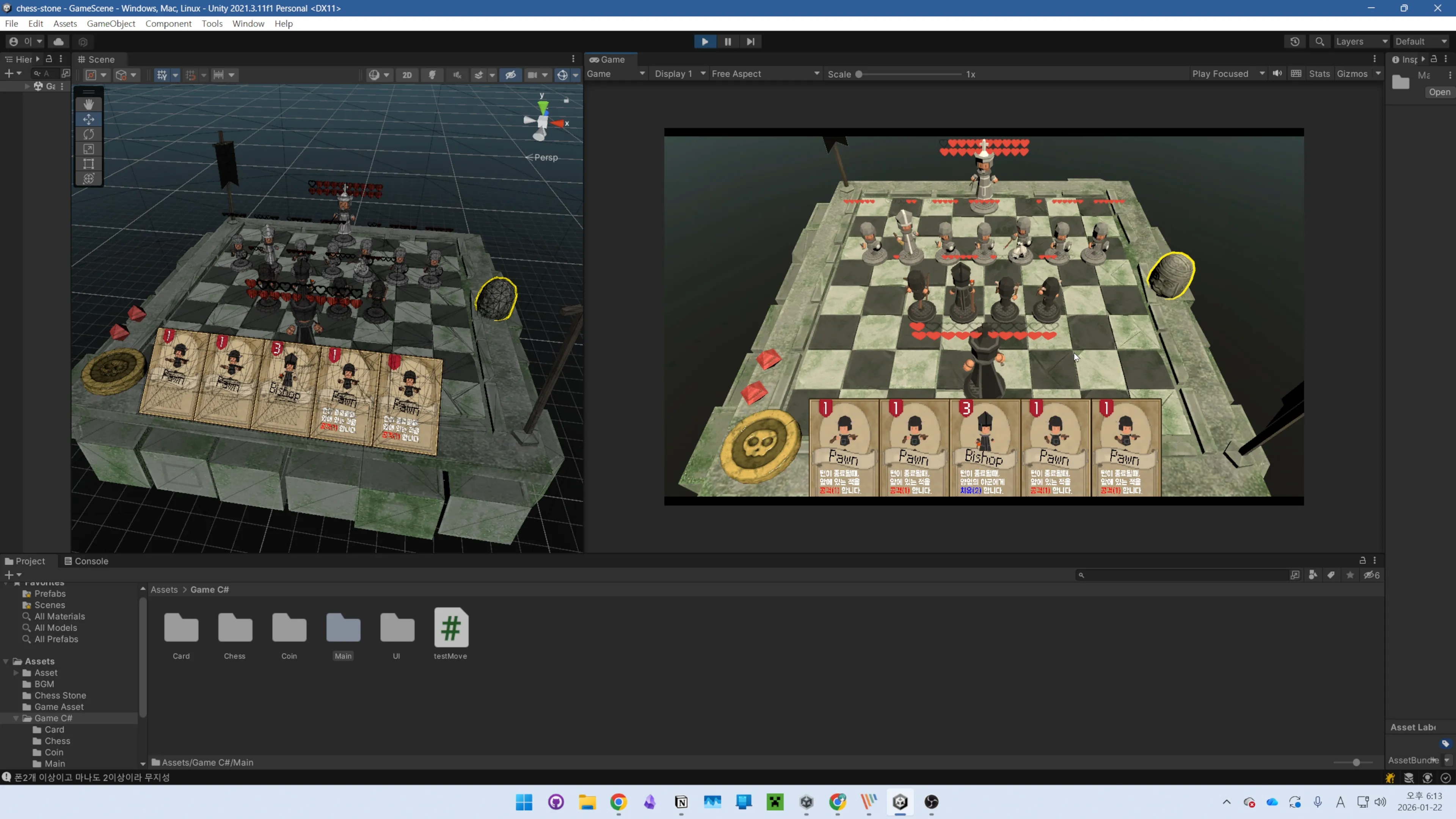This screenshot has height=819, width=1456.
Task: Open File Explorer from the taskbar
Action: (587, 802)
